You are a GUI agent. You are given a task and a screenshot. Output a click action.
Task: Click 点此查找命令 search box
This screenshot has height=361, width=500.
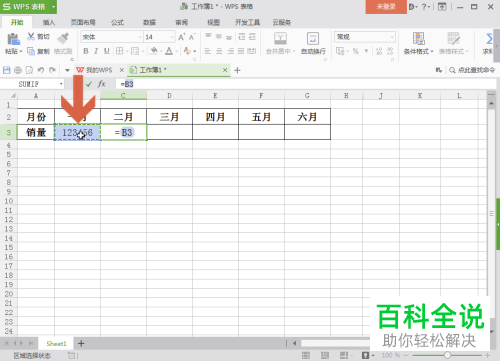tap(472, 70)
